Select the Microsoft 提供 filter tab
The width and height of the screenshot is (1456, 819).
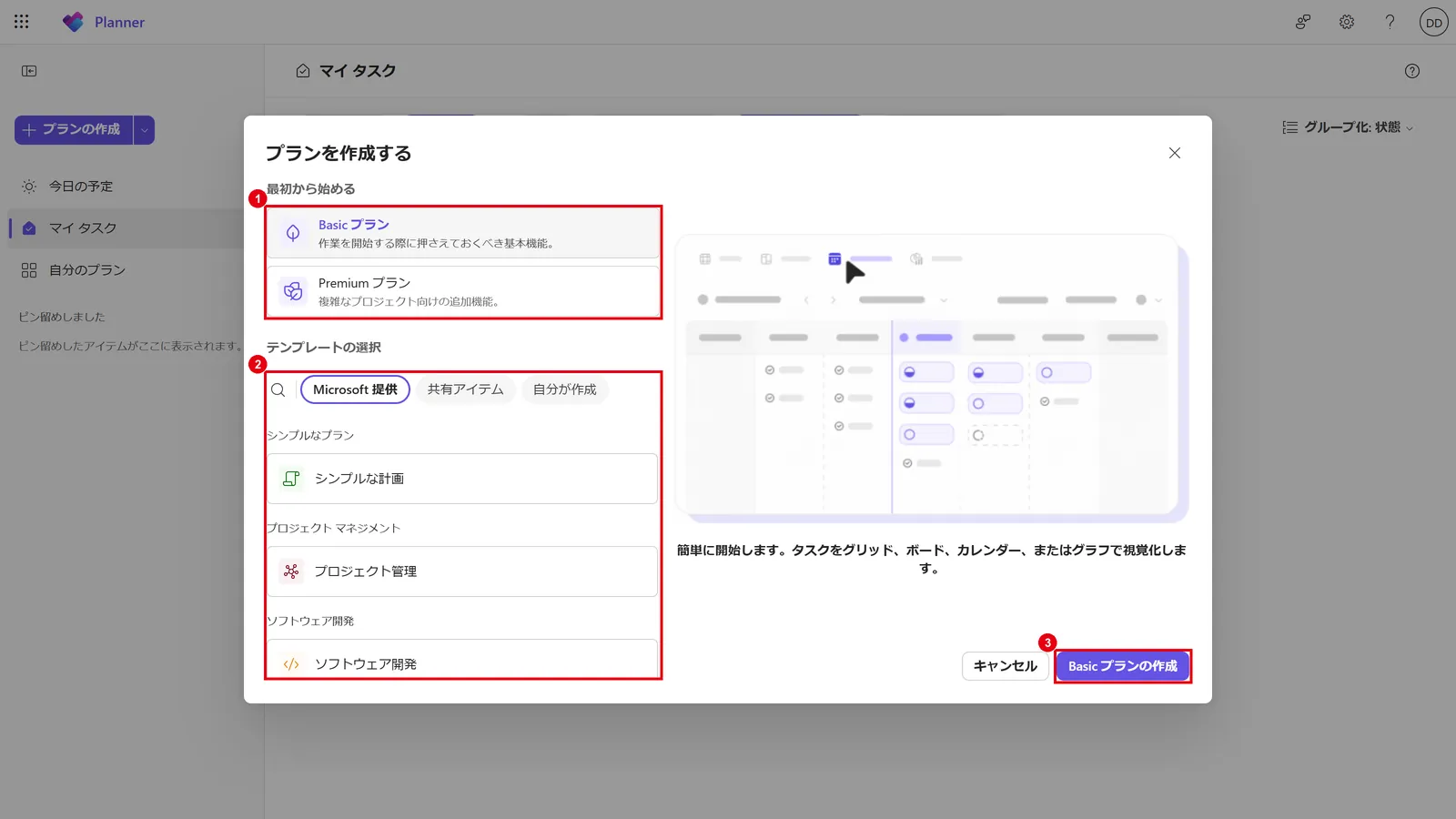355,389
